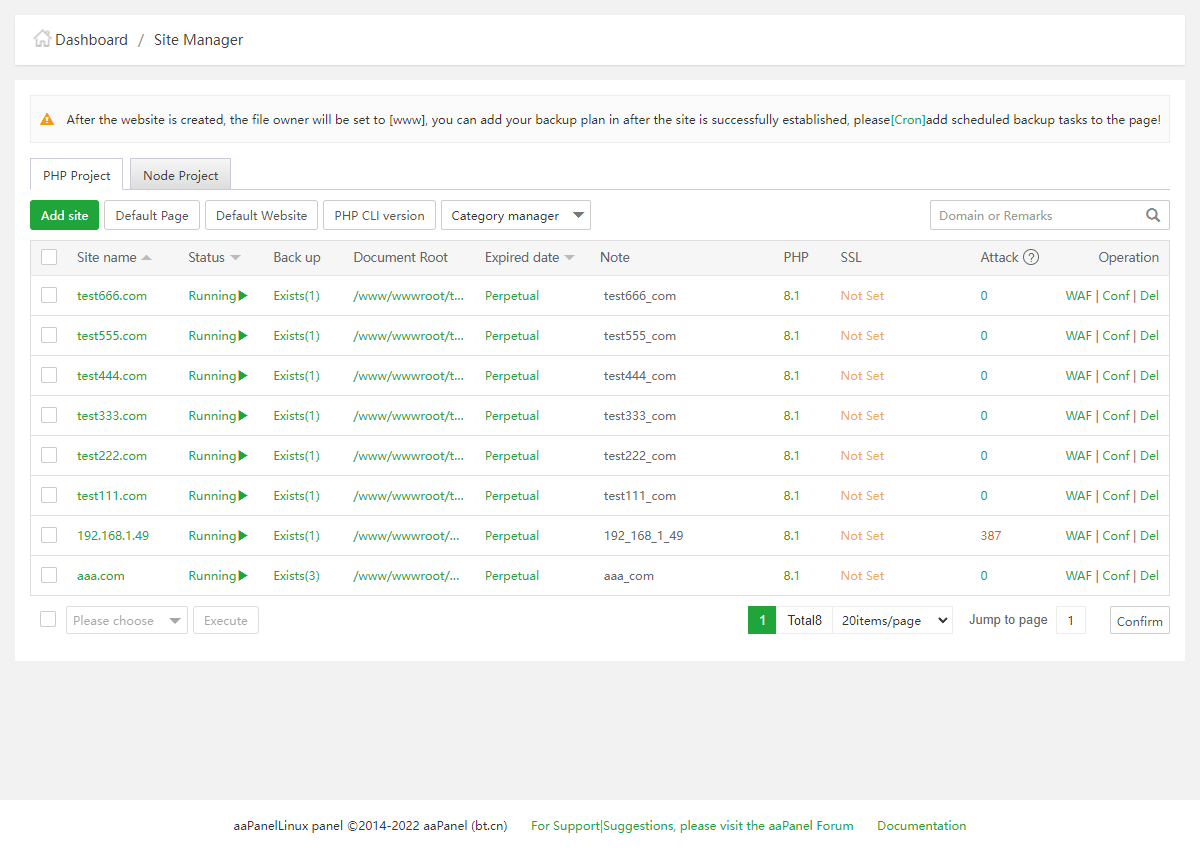Expand the 20items/page selector

(892, 620)
